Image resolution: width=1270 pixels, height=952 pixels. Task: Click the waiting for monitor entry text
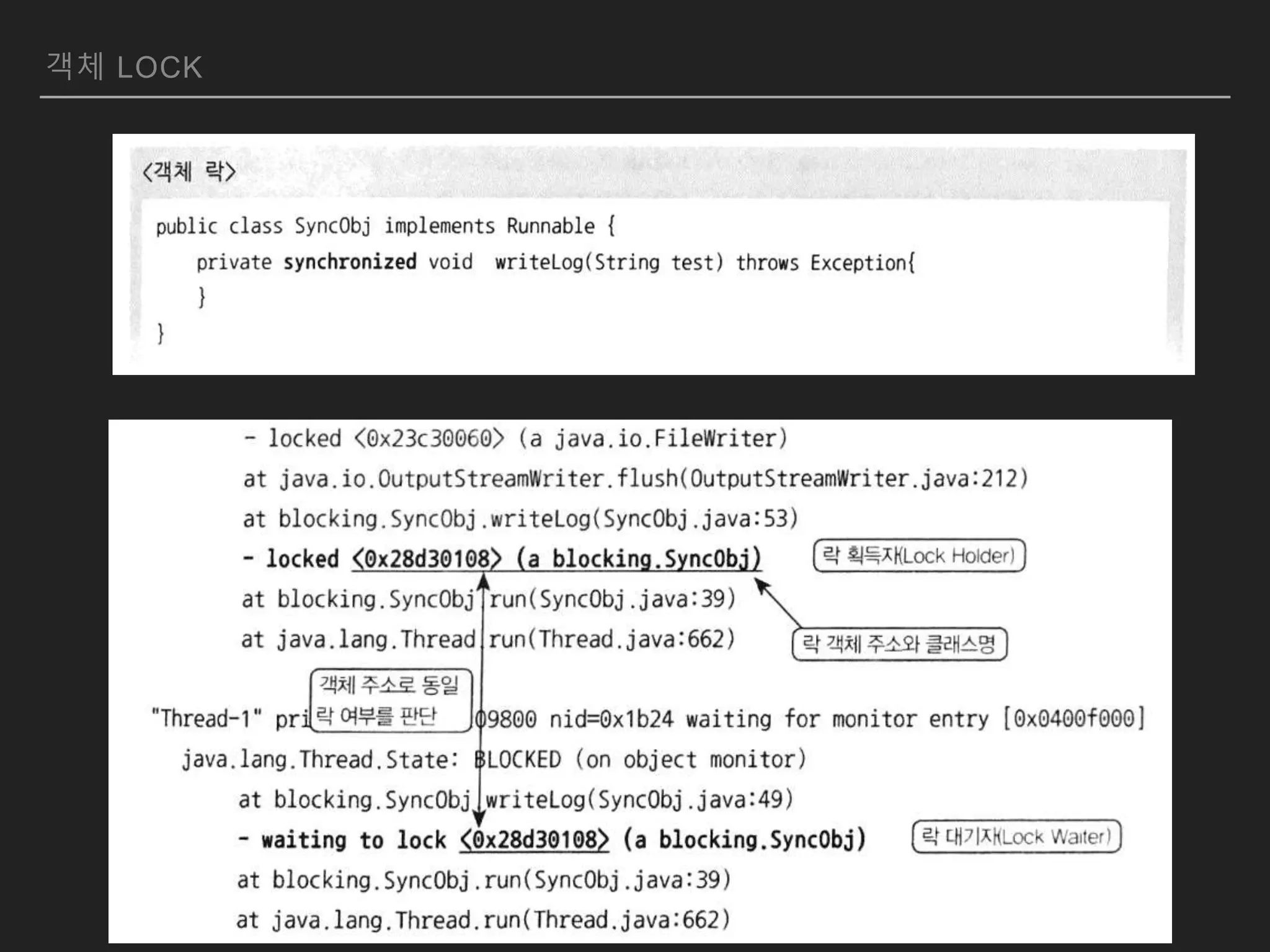[x=837, y=719]
